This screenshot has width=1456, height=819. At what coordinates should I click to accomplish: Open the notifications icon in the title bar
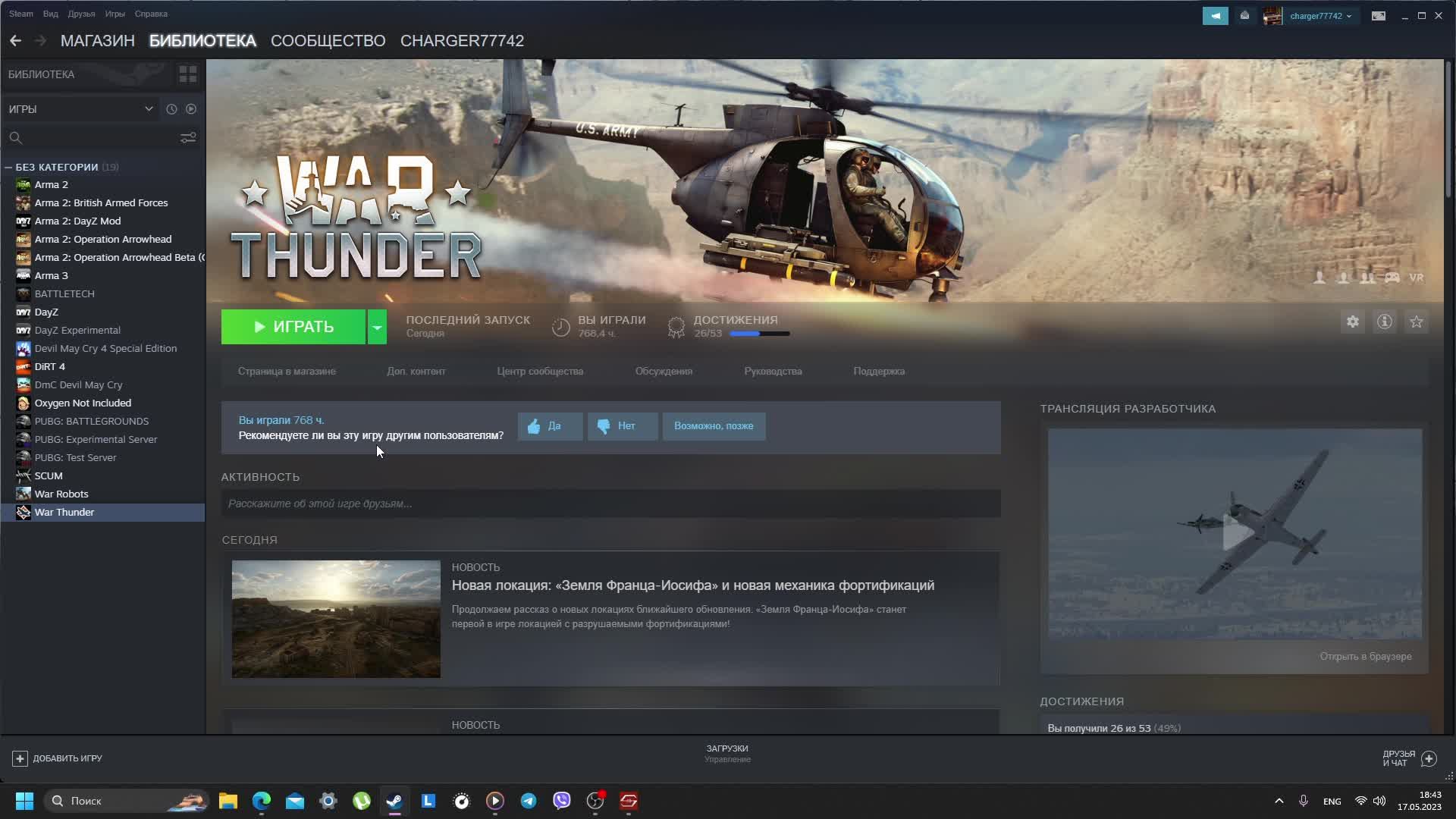[1244, 16]
